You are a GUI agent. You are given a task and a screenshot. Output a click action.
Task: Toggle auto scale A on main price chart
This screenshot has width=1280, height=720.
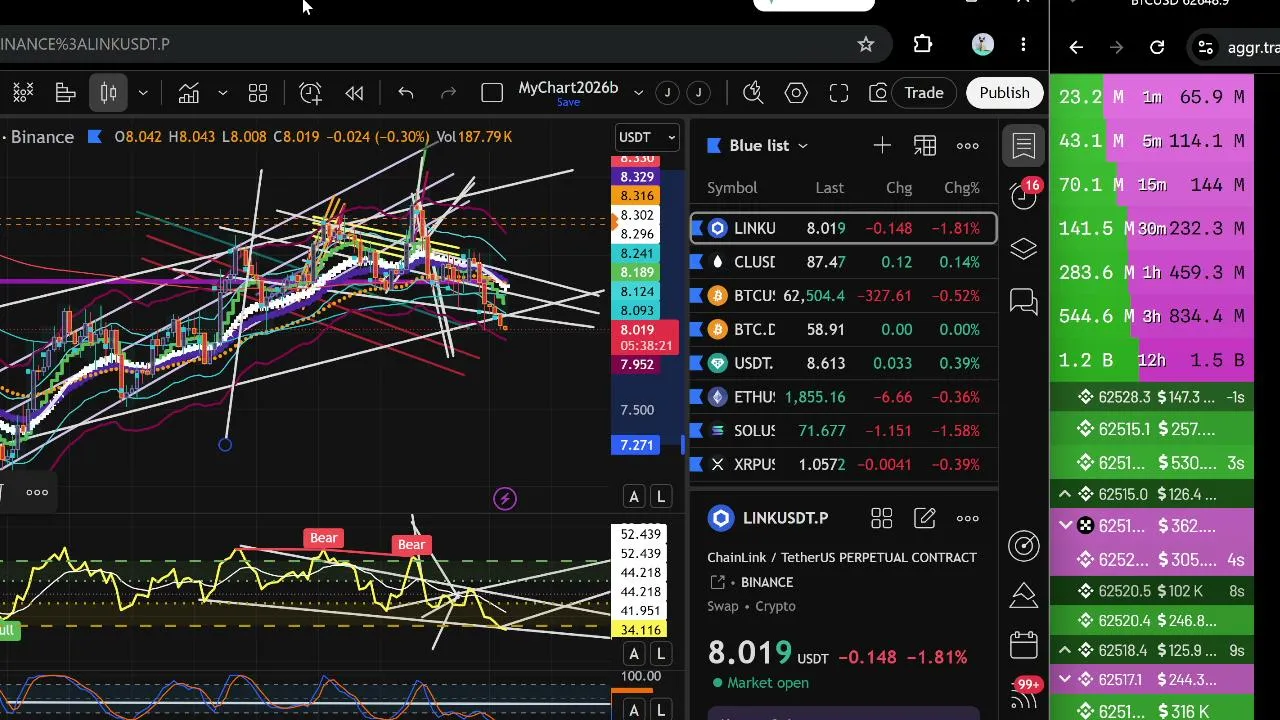coord(633,496)
